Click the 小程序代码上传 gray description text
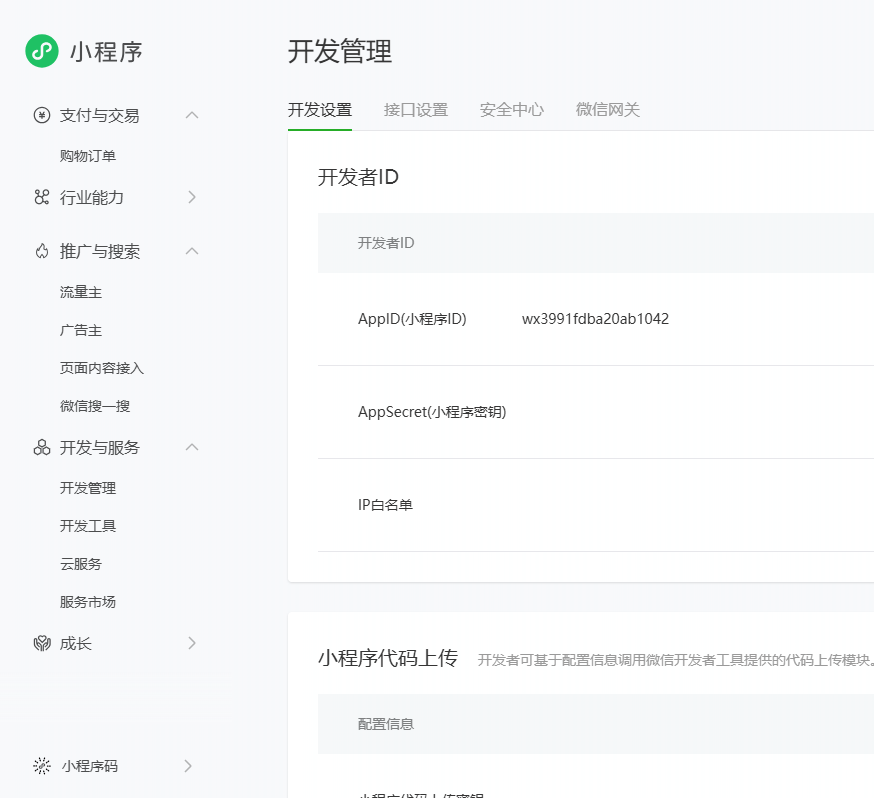 [x=676, y=660]
